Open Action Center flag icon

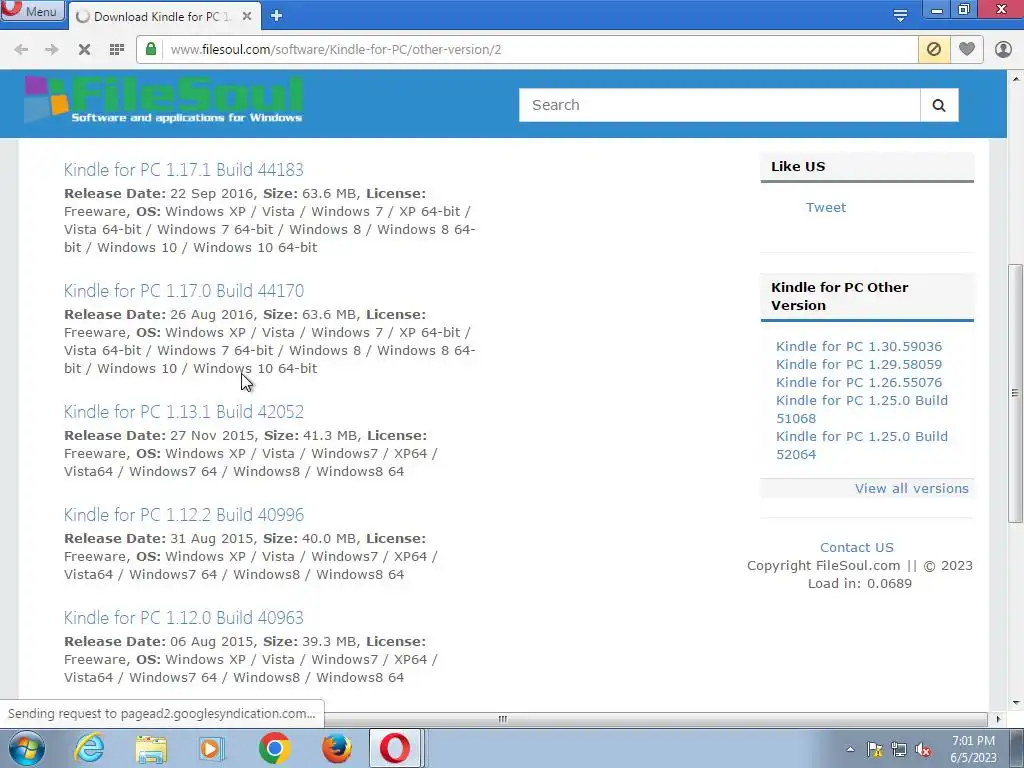pos(874,749)
